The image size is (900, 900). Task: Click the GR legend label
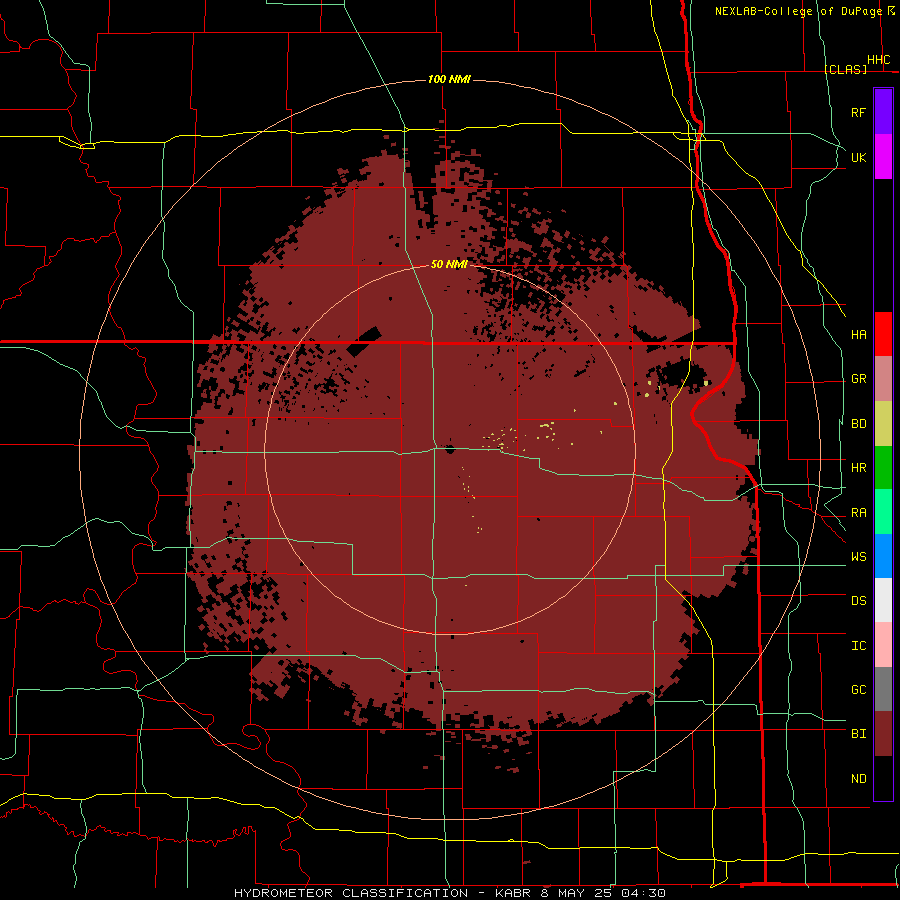[859, 379]
